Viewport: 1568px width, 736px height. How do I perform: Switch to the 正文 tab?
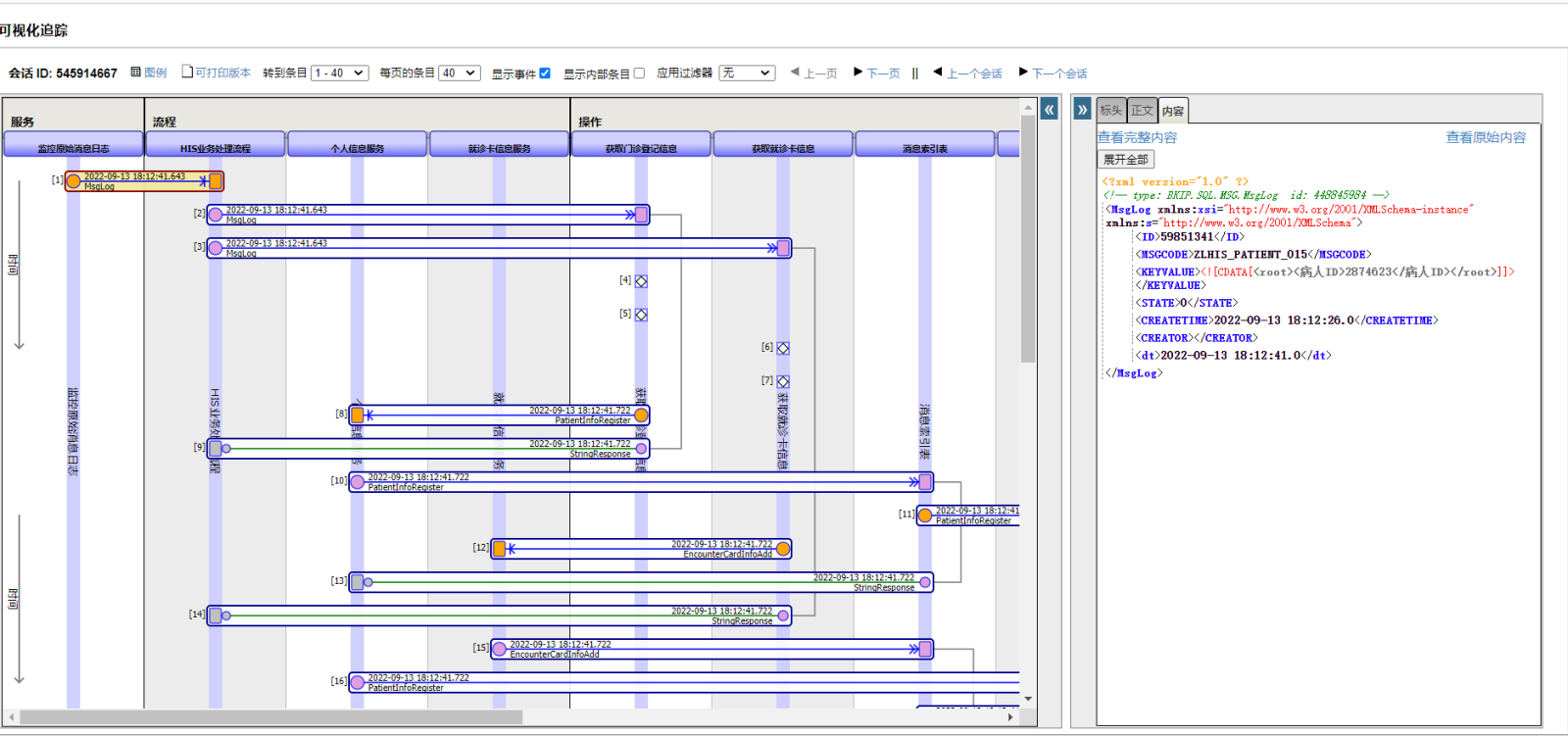[x=1142, y=111]
